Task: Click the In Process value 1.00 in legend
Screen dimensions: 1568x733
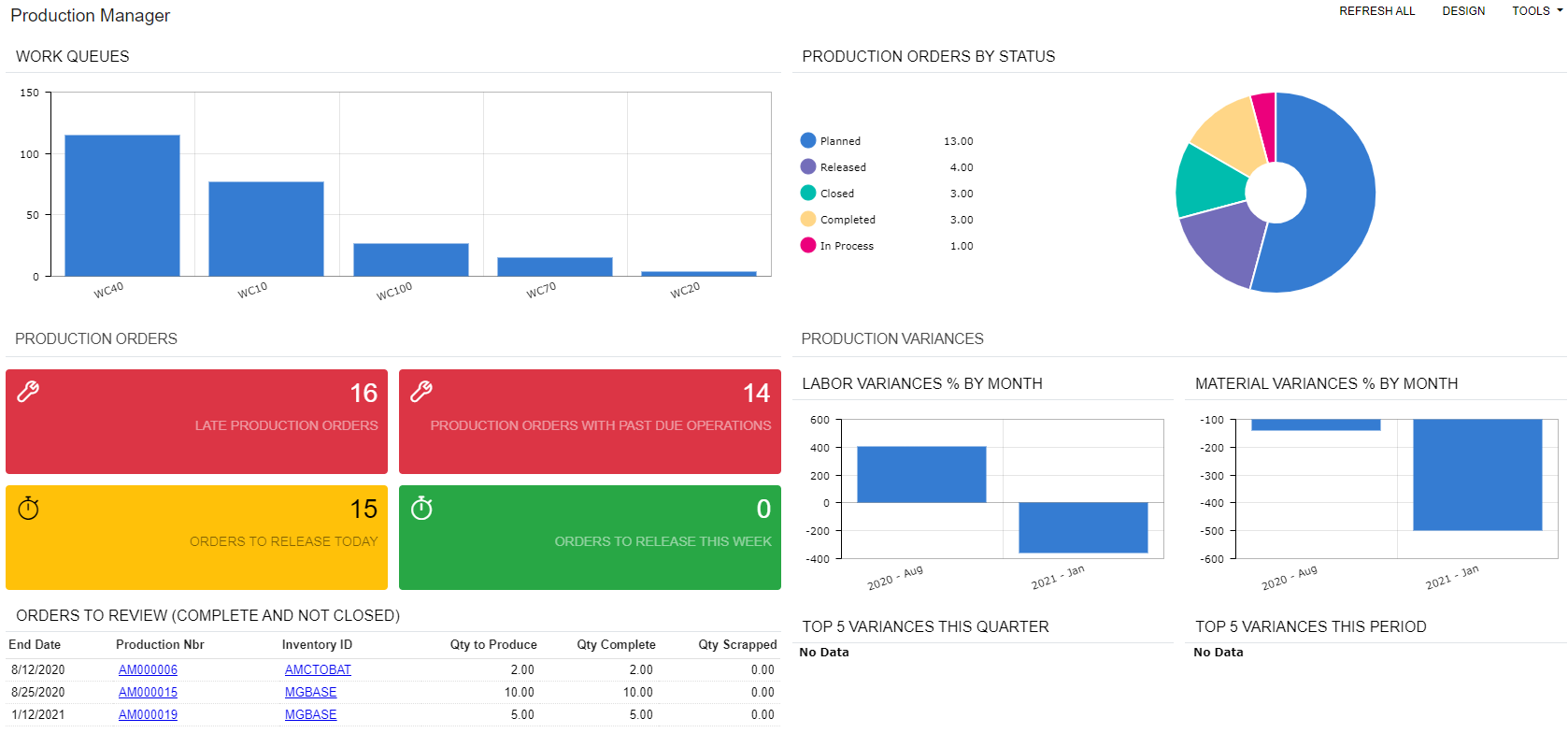Action: click(962, 246)
